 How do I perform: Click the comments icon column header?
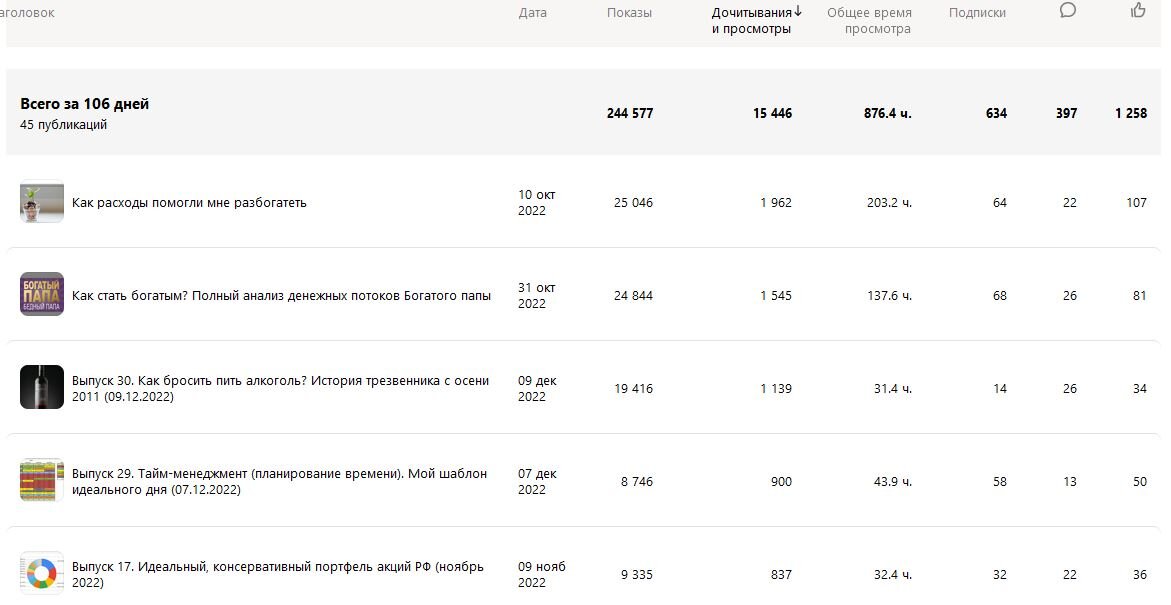(x=1068, y=11)
